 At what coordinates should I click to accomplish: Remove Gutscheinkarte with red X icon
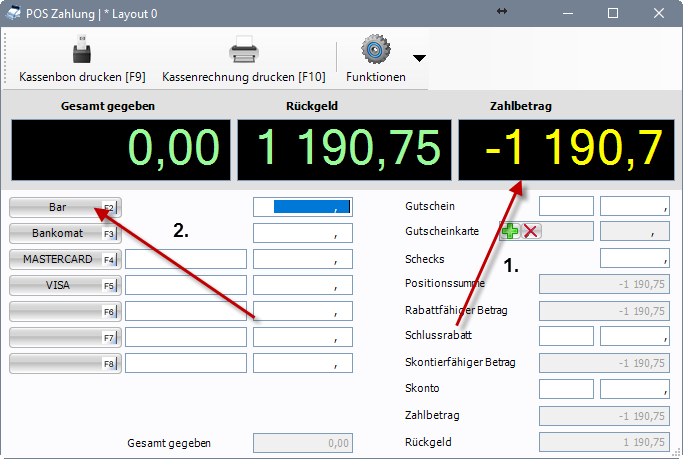[x=531, y=232]
